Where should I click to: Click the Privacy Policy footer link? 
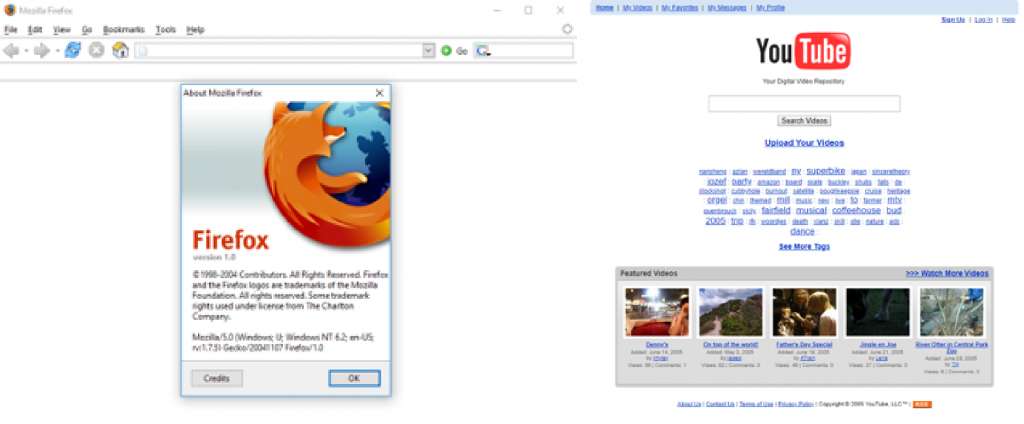click(x=796, y=404)
